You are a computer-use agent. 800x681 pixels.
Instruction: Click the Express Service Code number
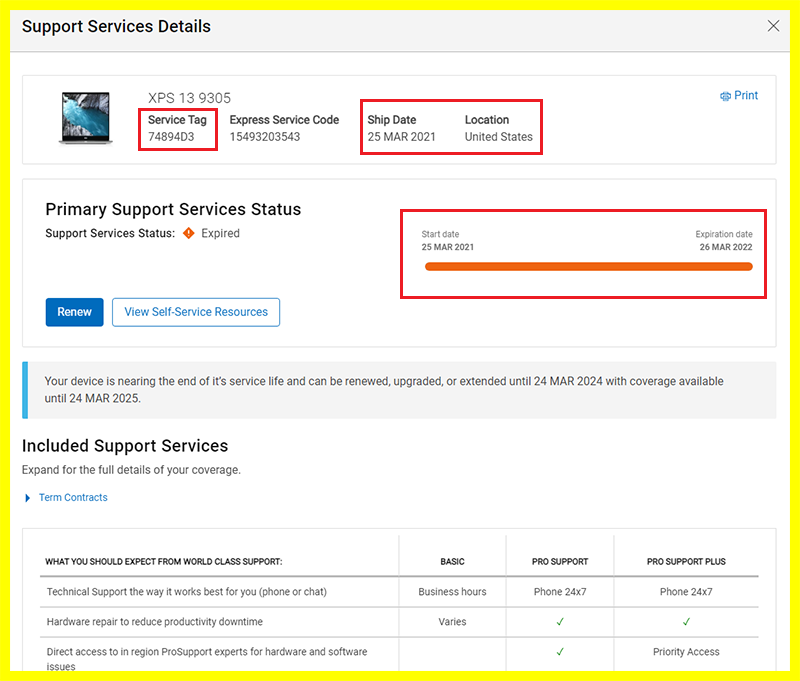click(x=265, y=137)
